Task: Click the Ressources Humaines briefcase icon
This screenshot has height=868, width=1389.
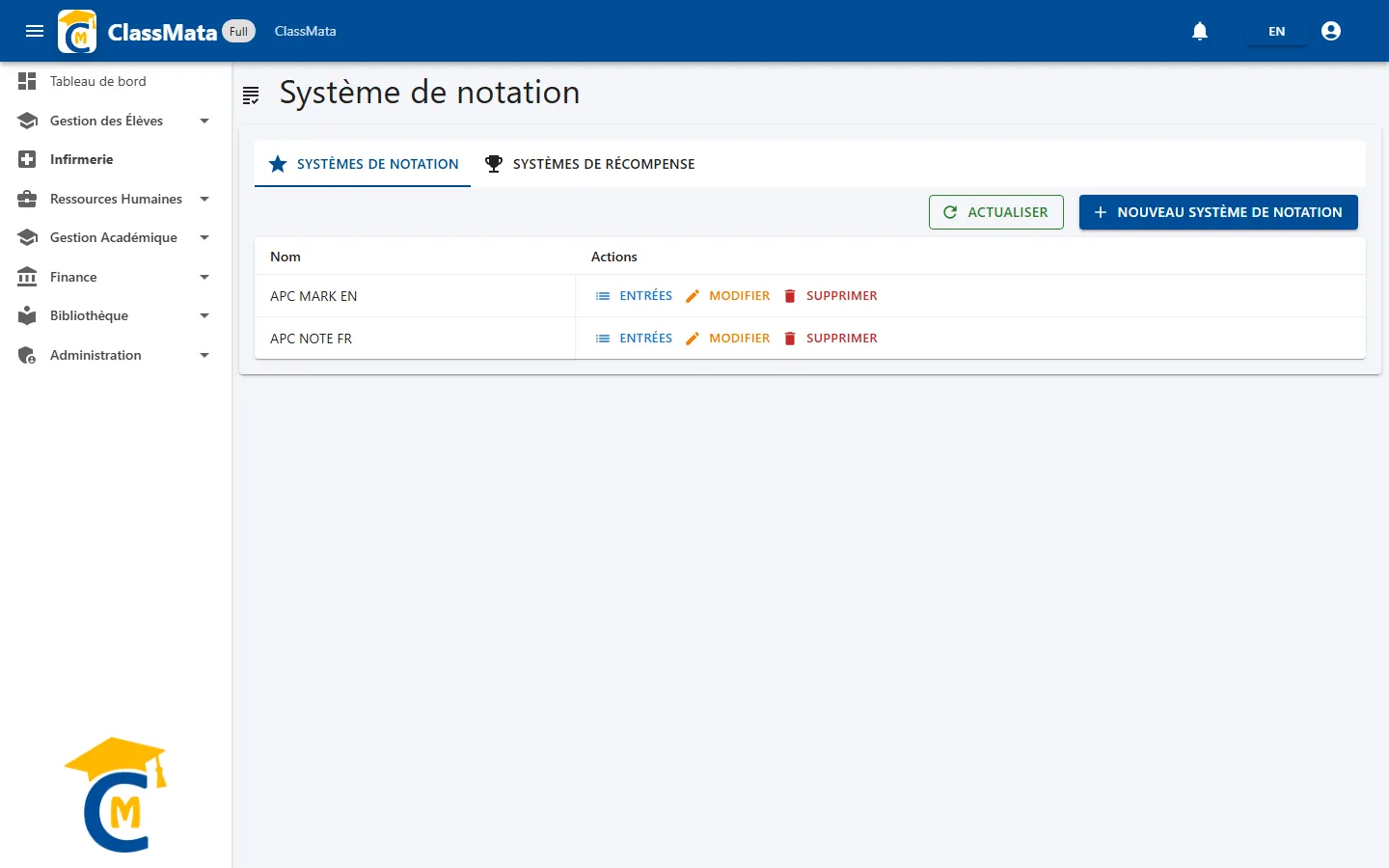Action: (x=27, y=199)
